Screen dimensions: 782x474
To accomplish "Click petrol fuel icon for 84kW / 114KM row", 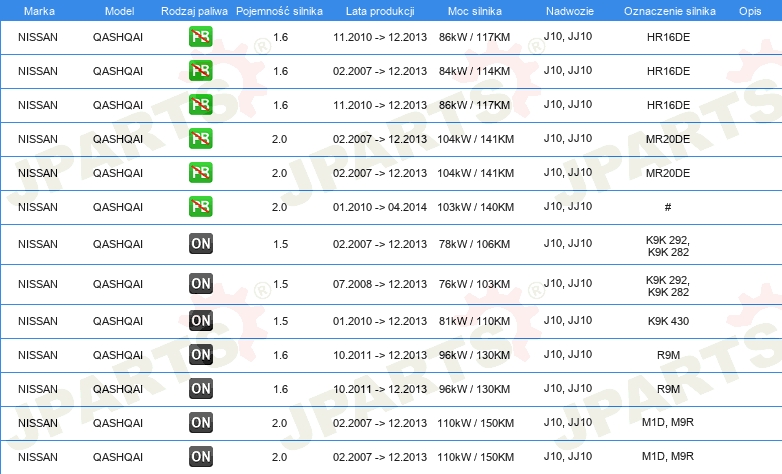I will coord(201,71).
